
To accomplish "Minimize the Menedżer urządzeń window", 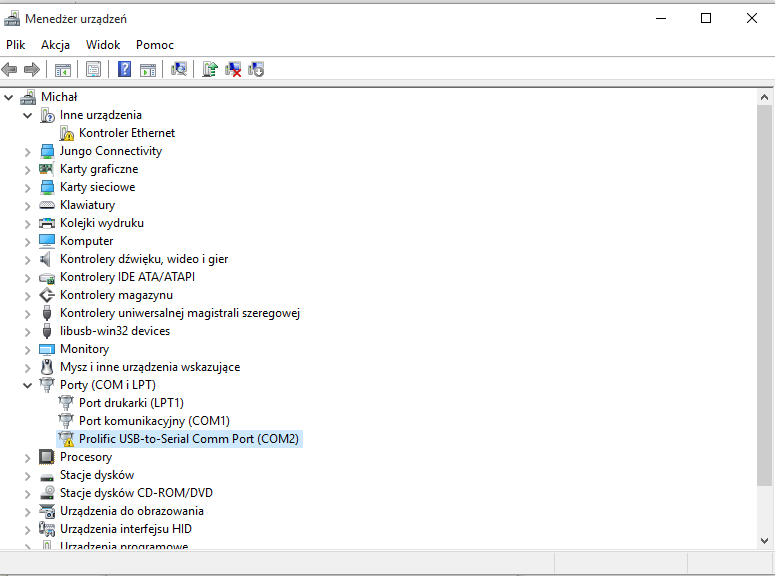I will pyautogui.click(x=661, y=19).
